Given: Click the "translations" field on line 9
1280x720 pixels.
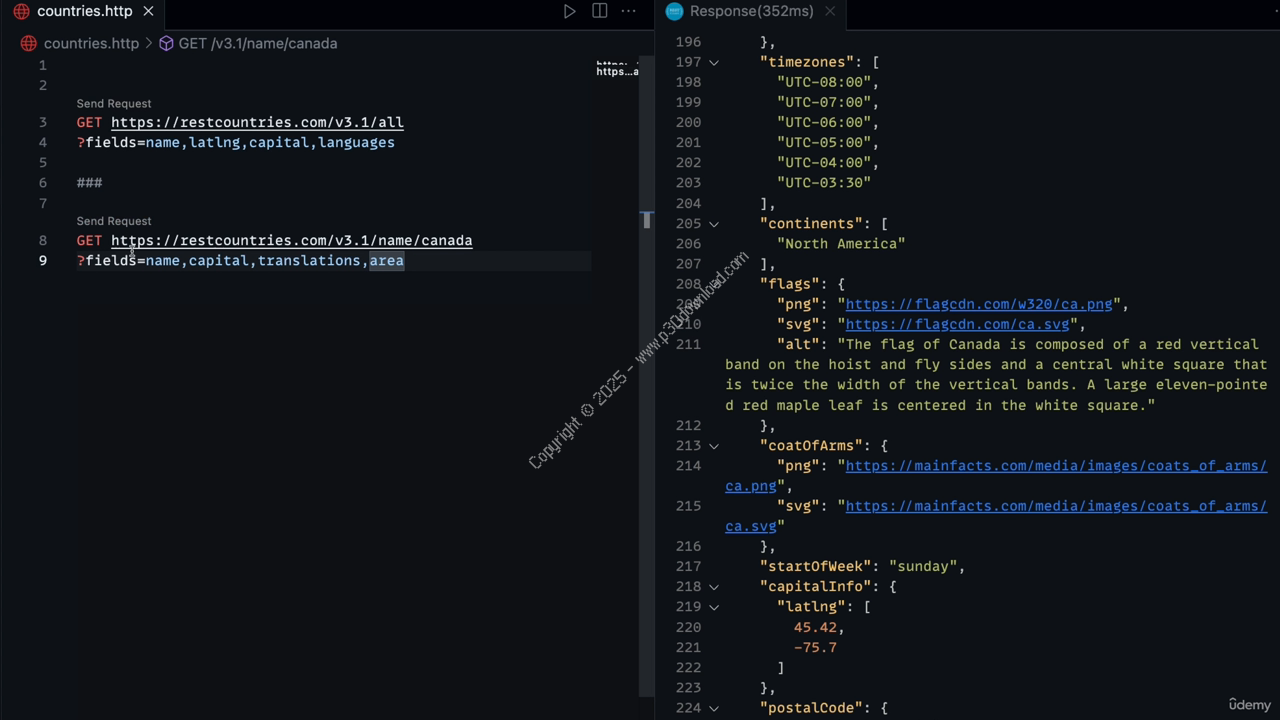Looking at the screenshot, I should pyautogui.click(x=309, y=260).
